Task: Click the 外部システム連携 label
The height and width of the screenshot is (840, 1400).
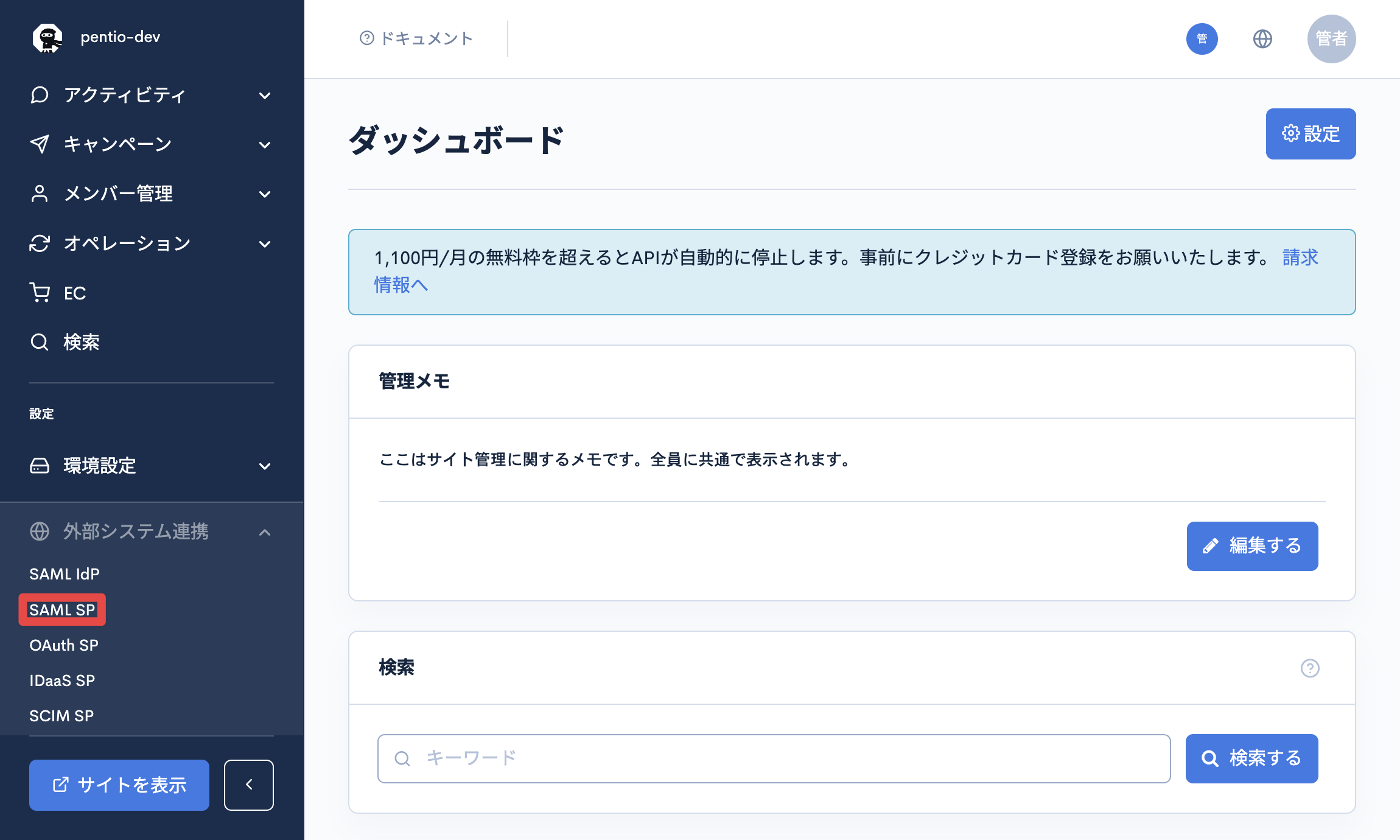Action: tap(136, 531)
